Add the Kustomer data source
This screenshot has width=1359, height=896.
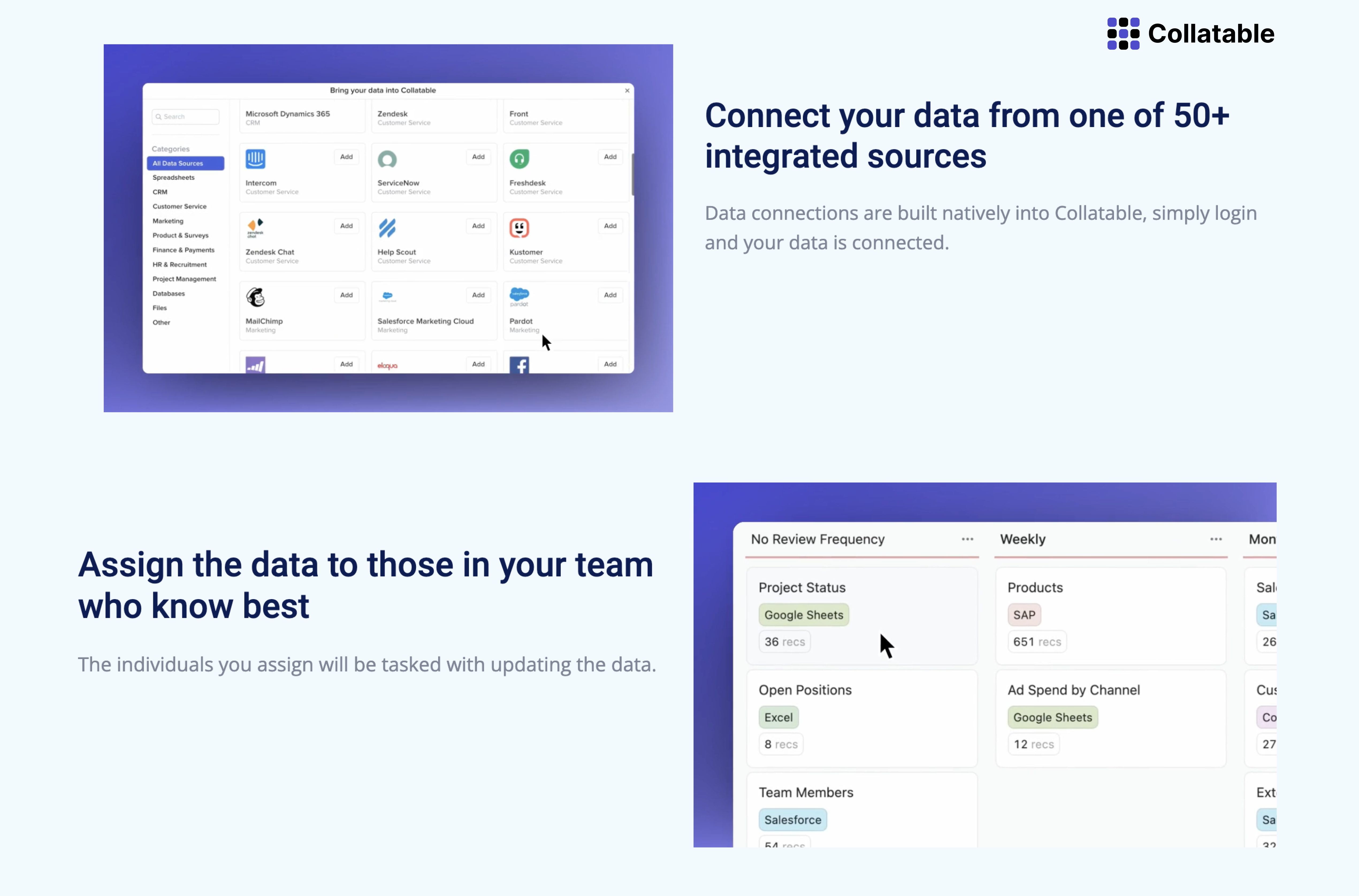point(610,226)
